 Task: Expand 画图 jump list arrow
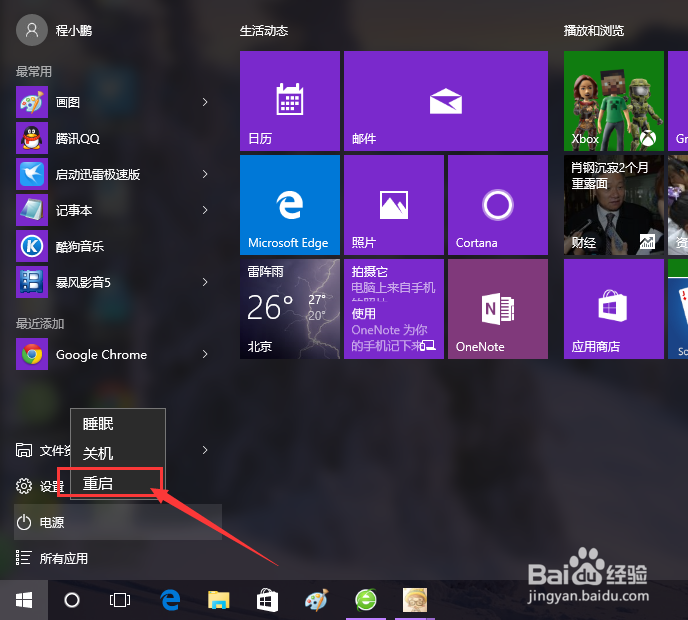205,102
